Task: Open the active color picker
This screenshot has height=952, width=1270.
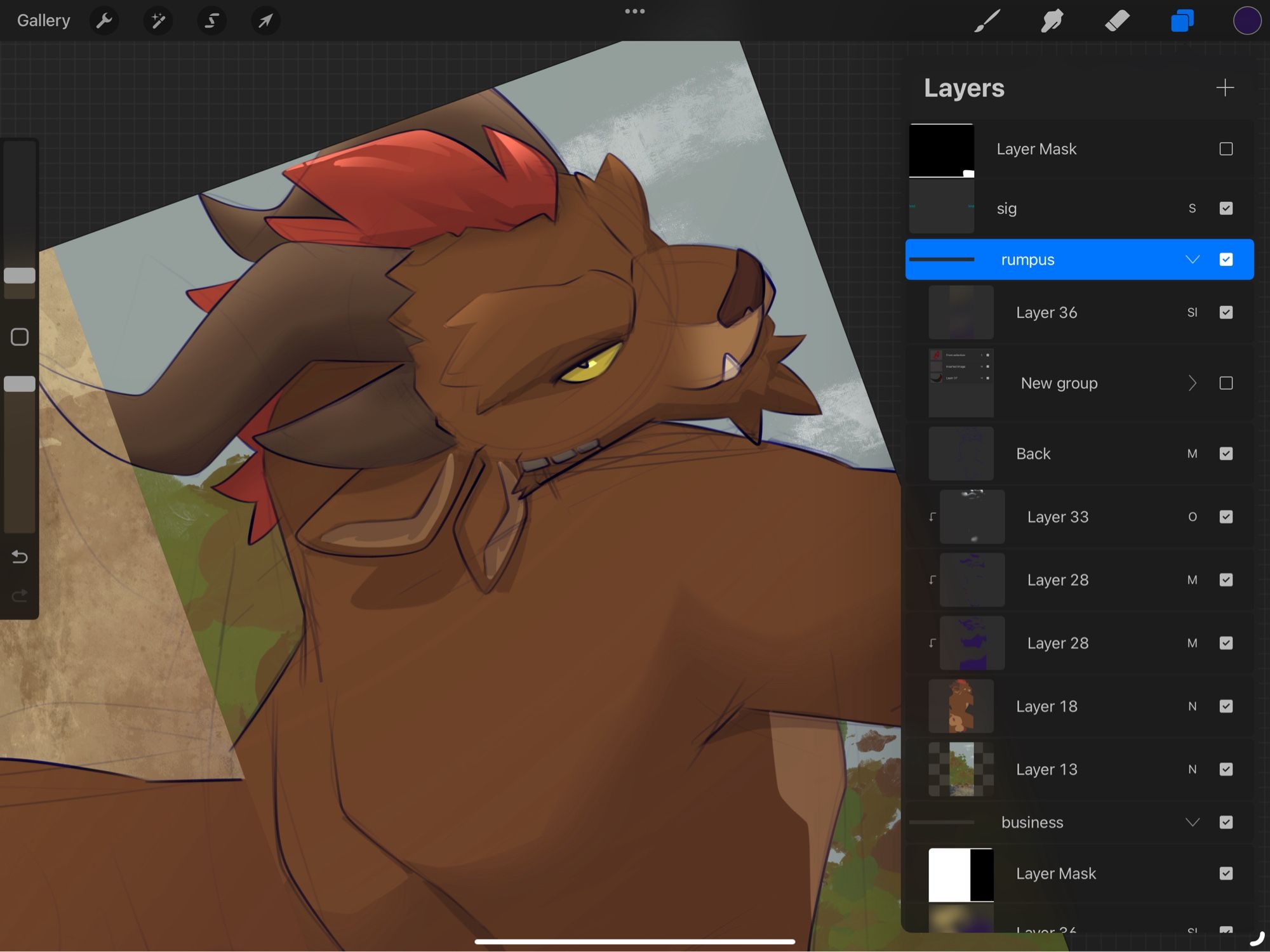Action: tap(1247, 21)
